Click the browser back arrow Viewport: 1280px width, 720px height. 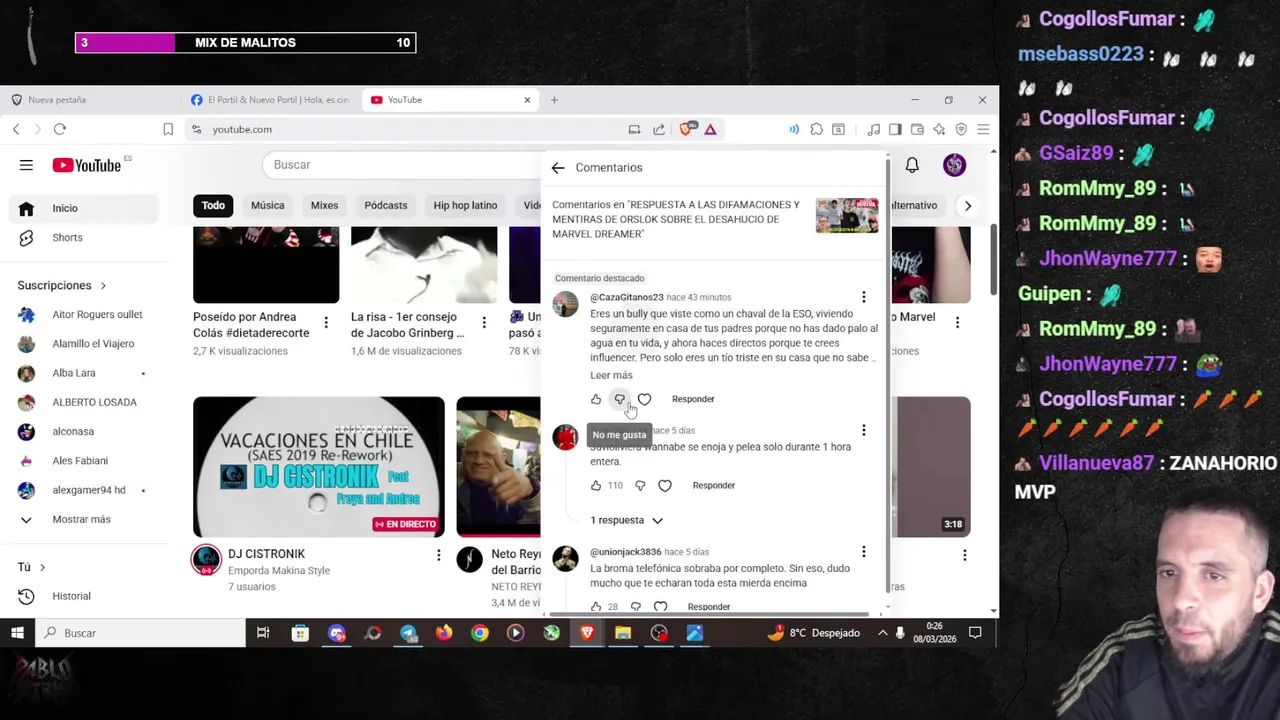16,129
